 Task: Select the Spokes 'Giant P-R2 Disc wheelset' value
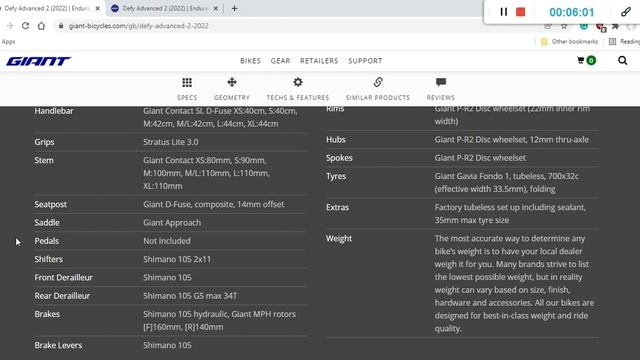point(480,158)
